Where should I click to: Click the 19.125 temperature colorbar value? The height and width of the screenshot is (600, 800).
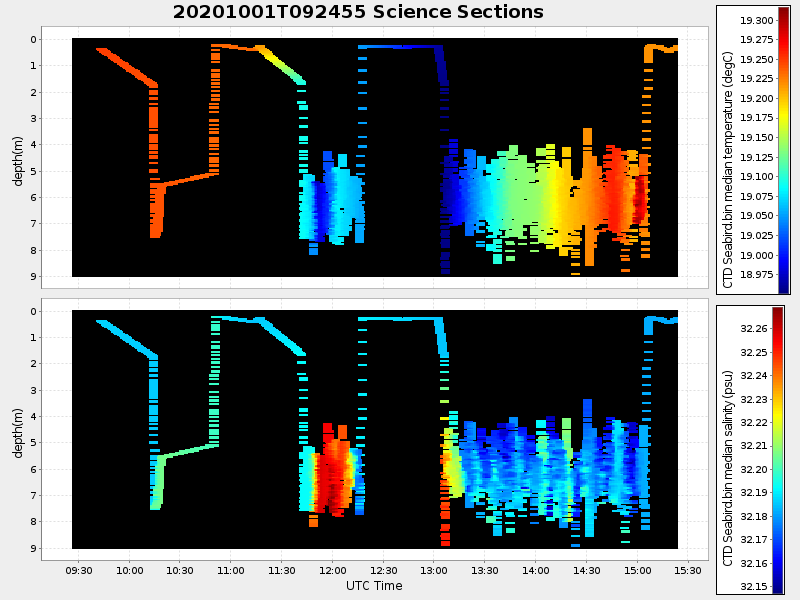757,157
